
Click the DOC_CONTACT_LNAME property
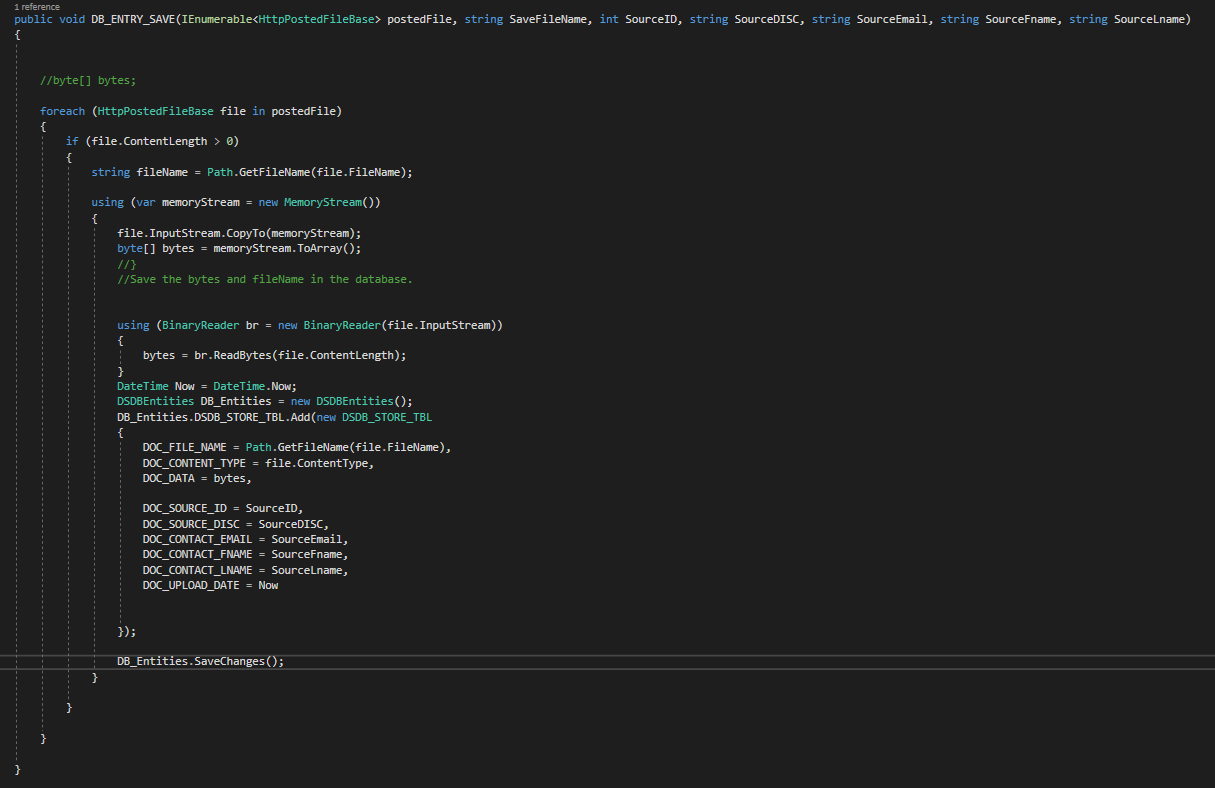click(197, 570)
